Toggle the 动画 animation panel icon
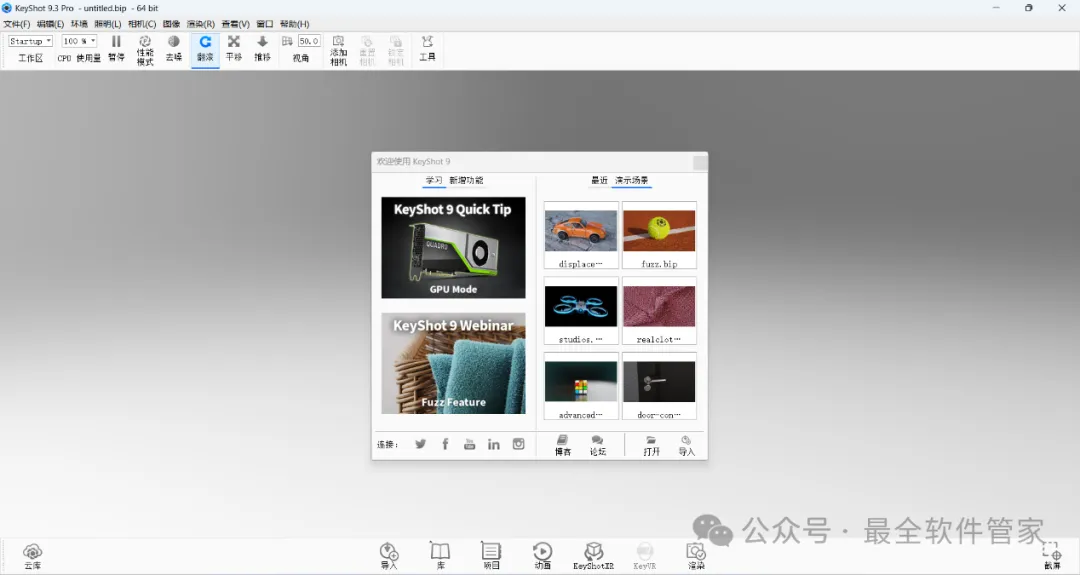1080x575 pixels. coord(543,556)
